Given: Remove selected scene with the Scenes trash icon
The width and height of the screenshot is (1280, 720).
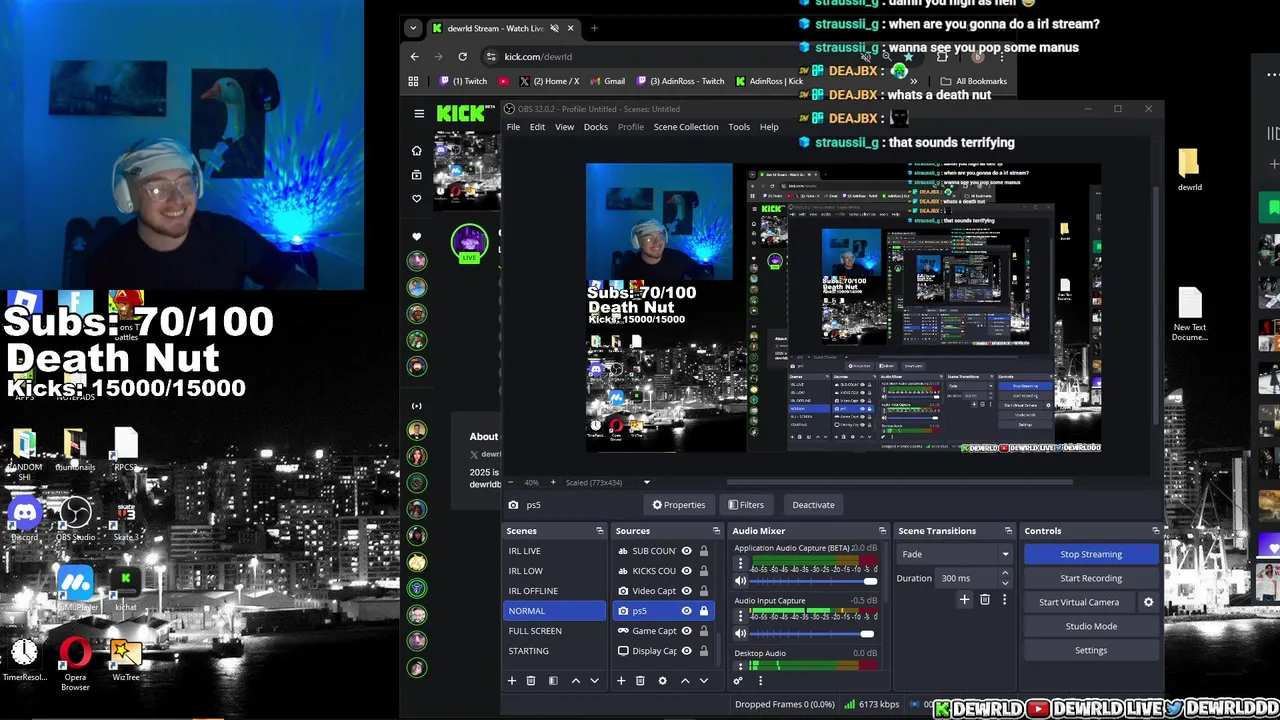Looking at the screenshot, I should point(531,681).
